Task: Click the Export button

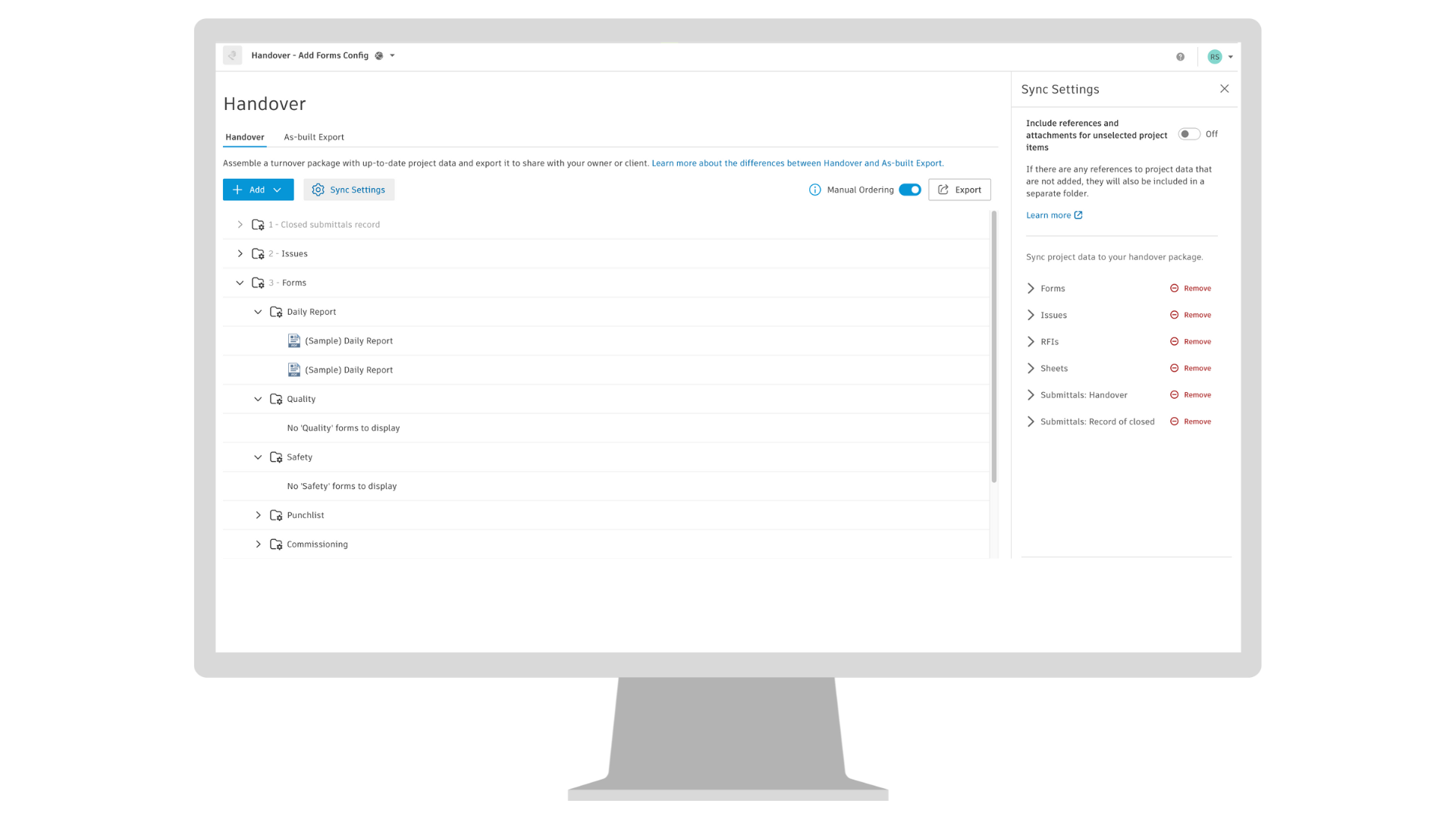Action: point(959,190)
